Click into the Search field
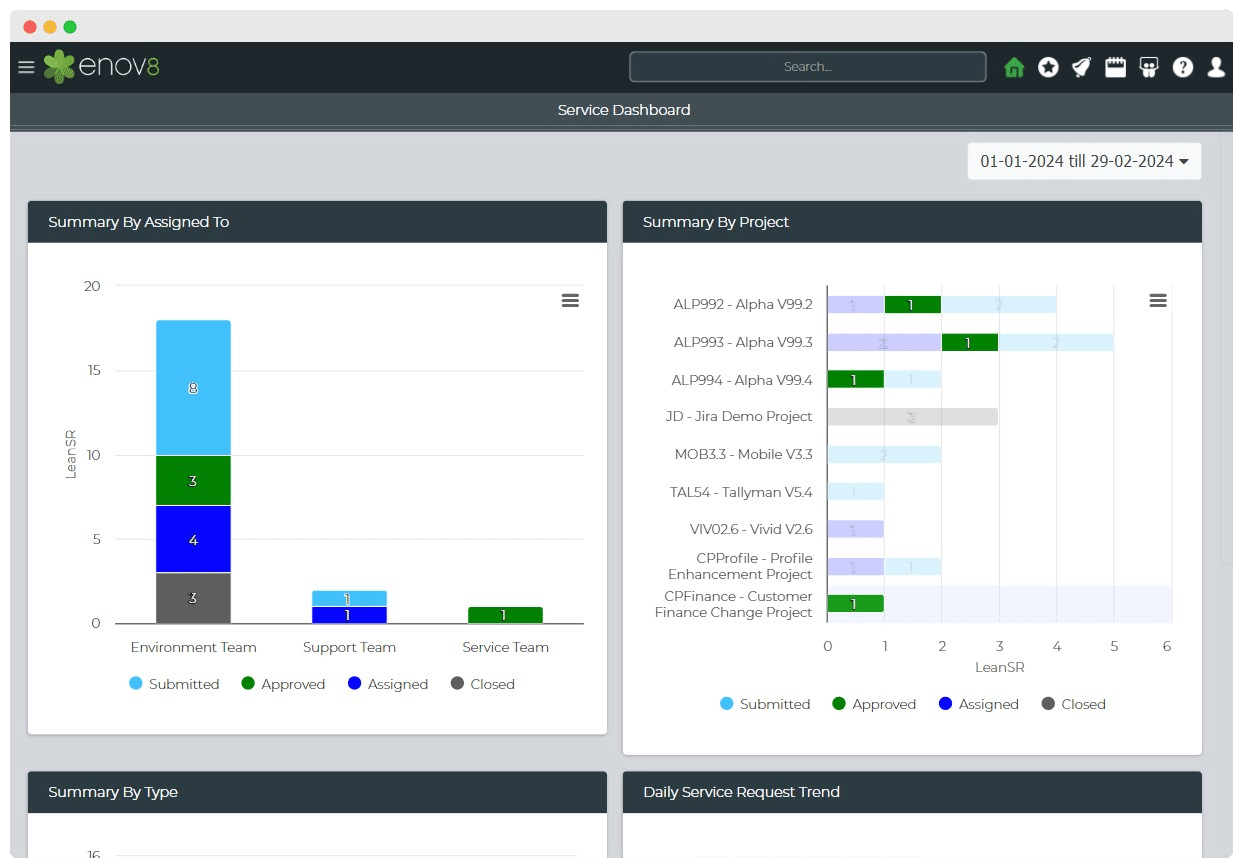 807,67
